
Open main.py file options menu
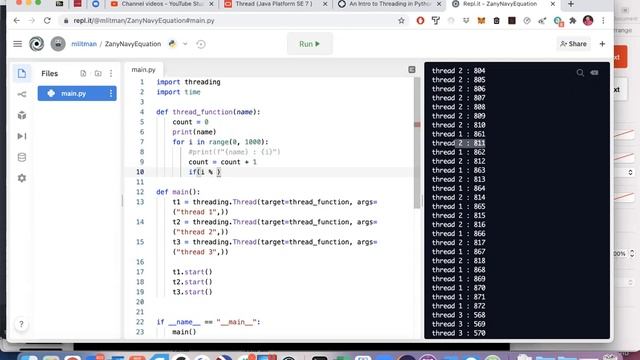(x=111, y=93)
